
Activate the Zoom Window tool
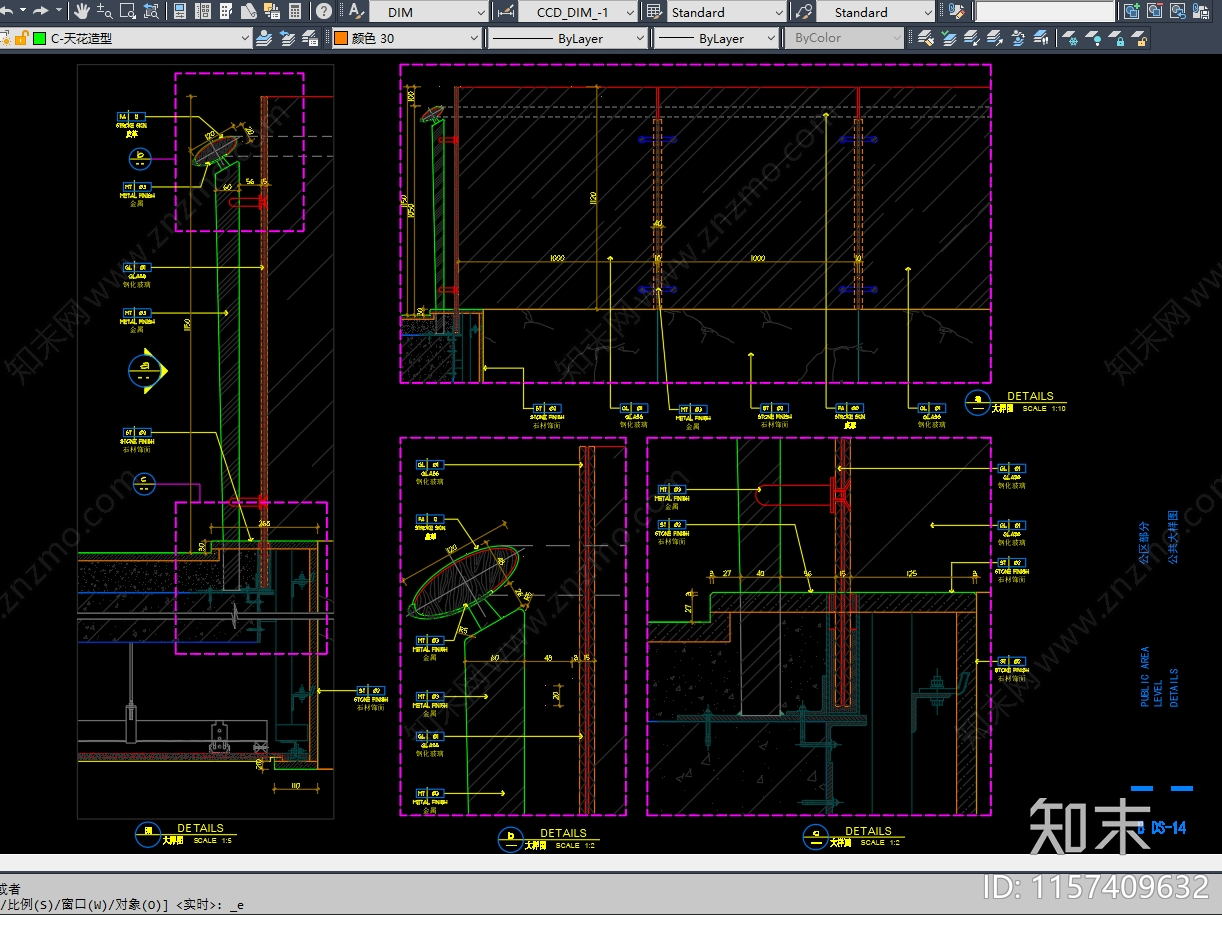(x=127, y=12)
